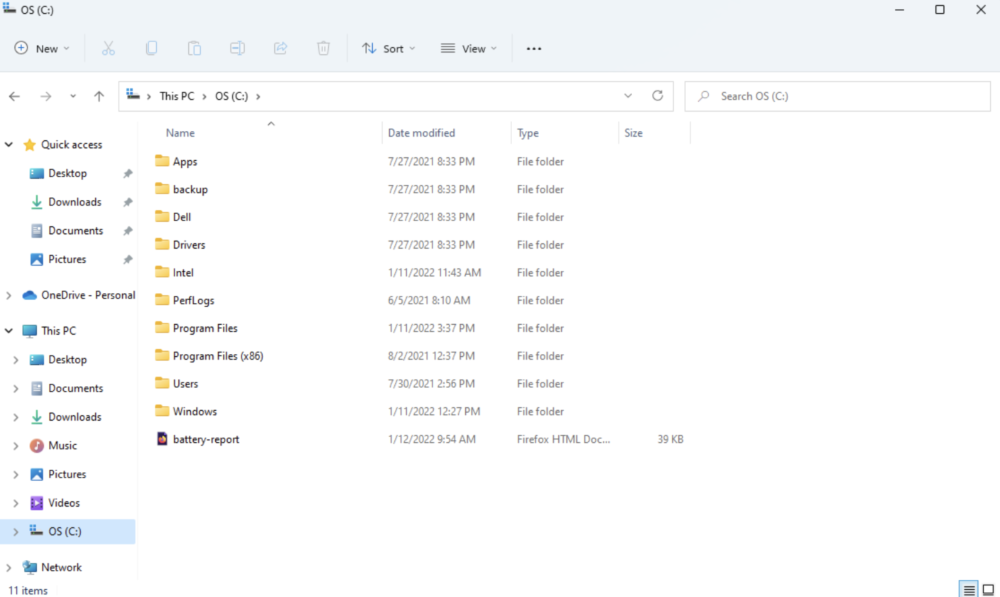Screen dimensions: 1000x597
Task: Select the Intel folder
Action: pos(183,272)
